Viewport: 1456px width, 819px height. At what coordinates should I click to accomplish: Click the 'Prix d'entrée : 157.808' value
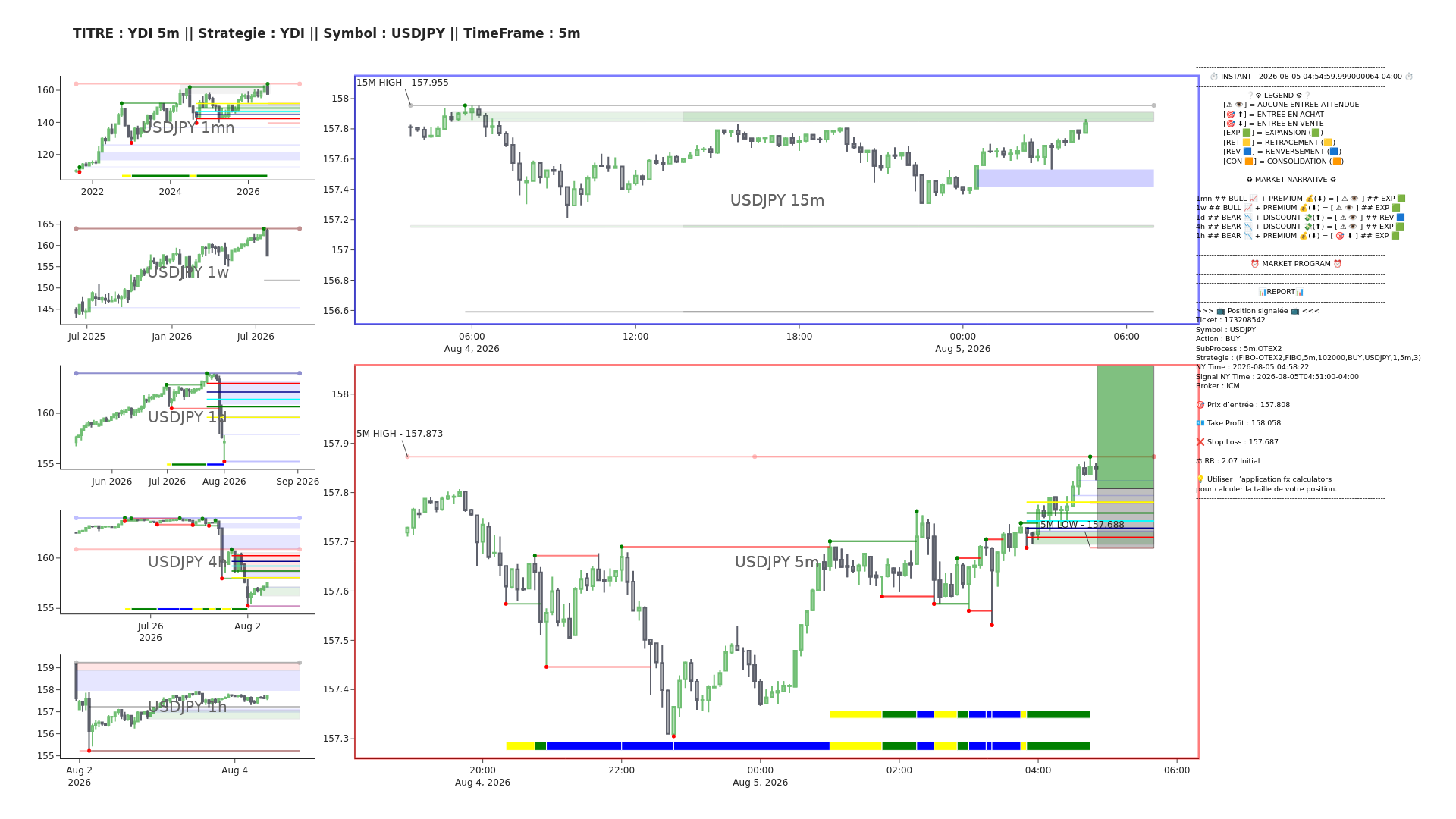1248,405
